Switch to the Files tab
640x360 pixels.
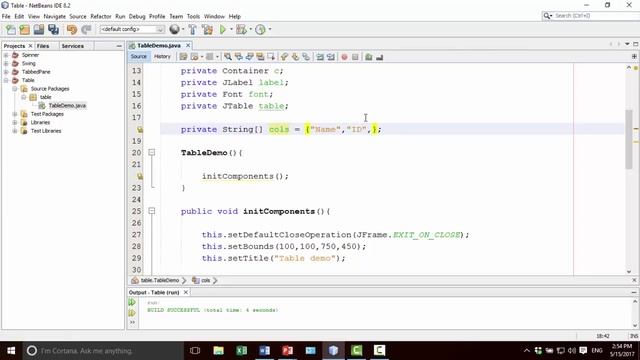pos(43,46)
